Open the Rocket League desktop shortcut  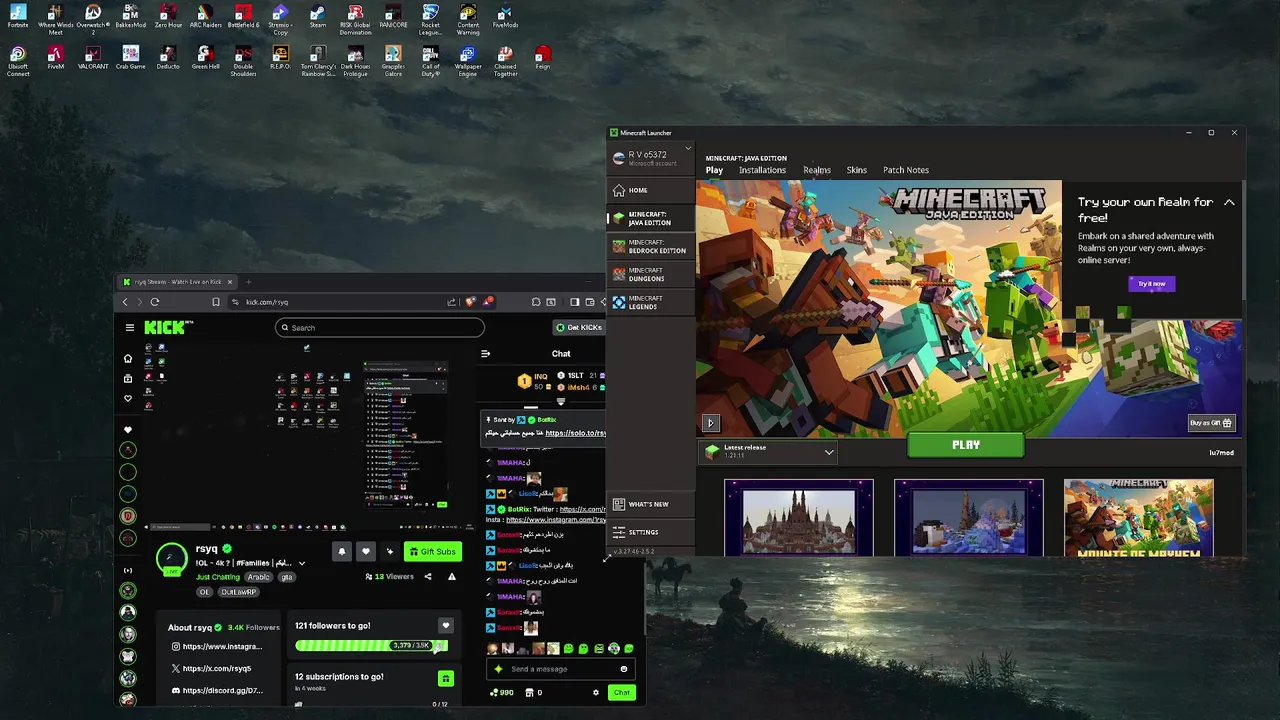tap(430, 19)
